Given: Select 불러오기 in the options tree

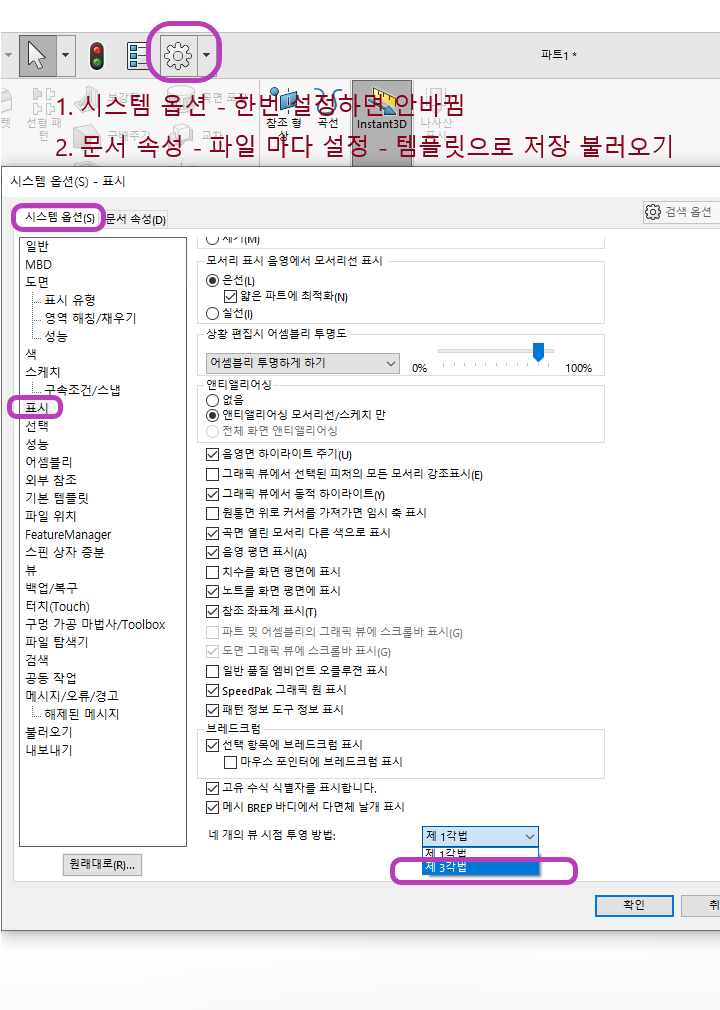Looking at the screenshot, I should pos(49,732).
